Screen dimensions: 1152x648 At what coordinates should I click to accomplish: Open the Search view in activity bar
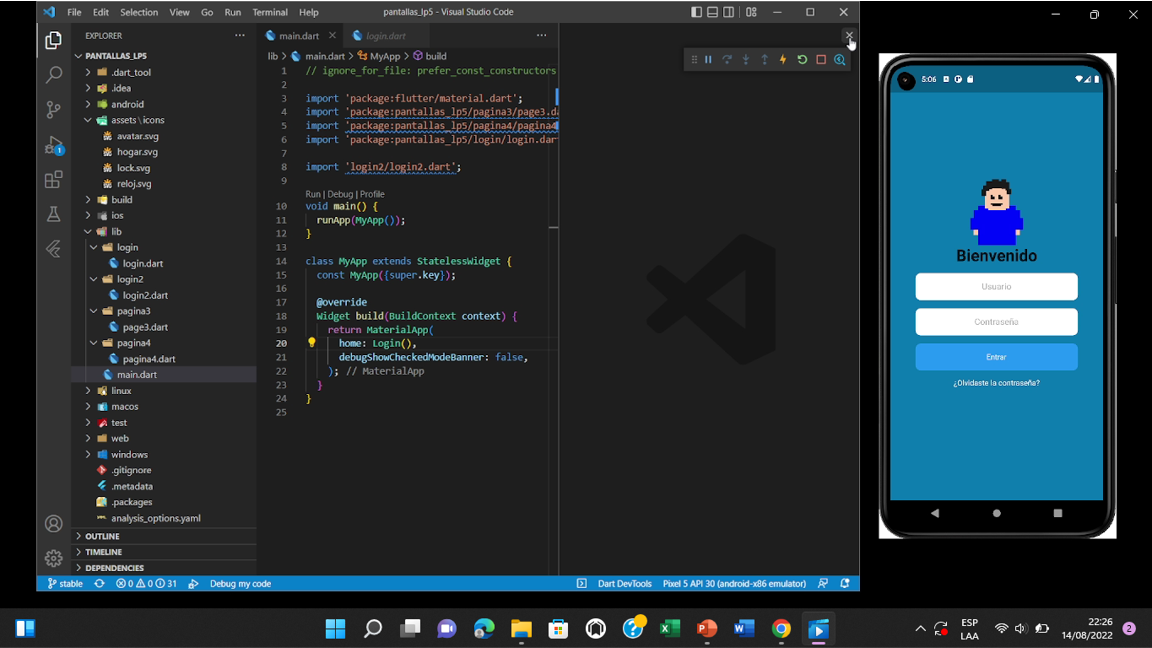53,74
